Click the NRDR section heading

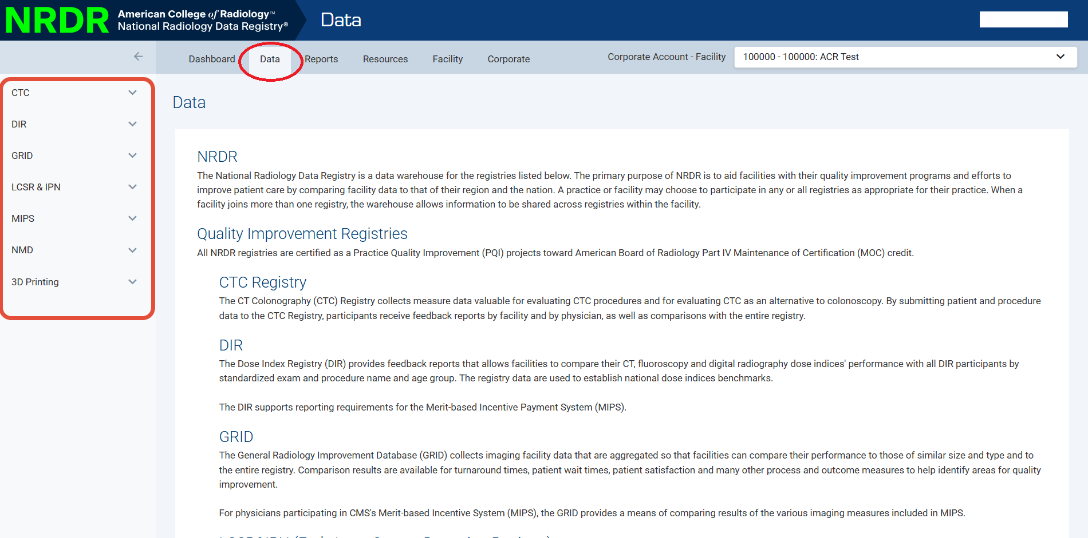click(x=217, y=157)
